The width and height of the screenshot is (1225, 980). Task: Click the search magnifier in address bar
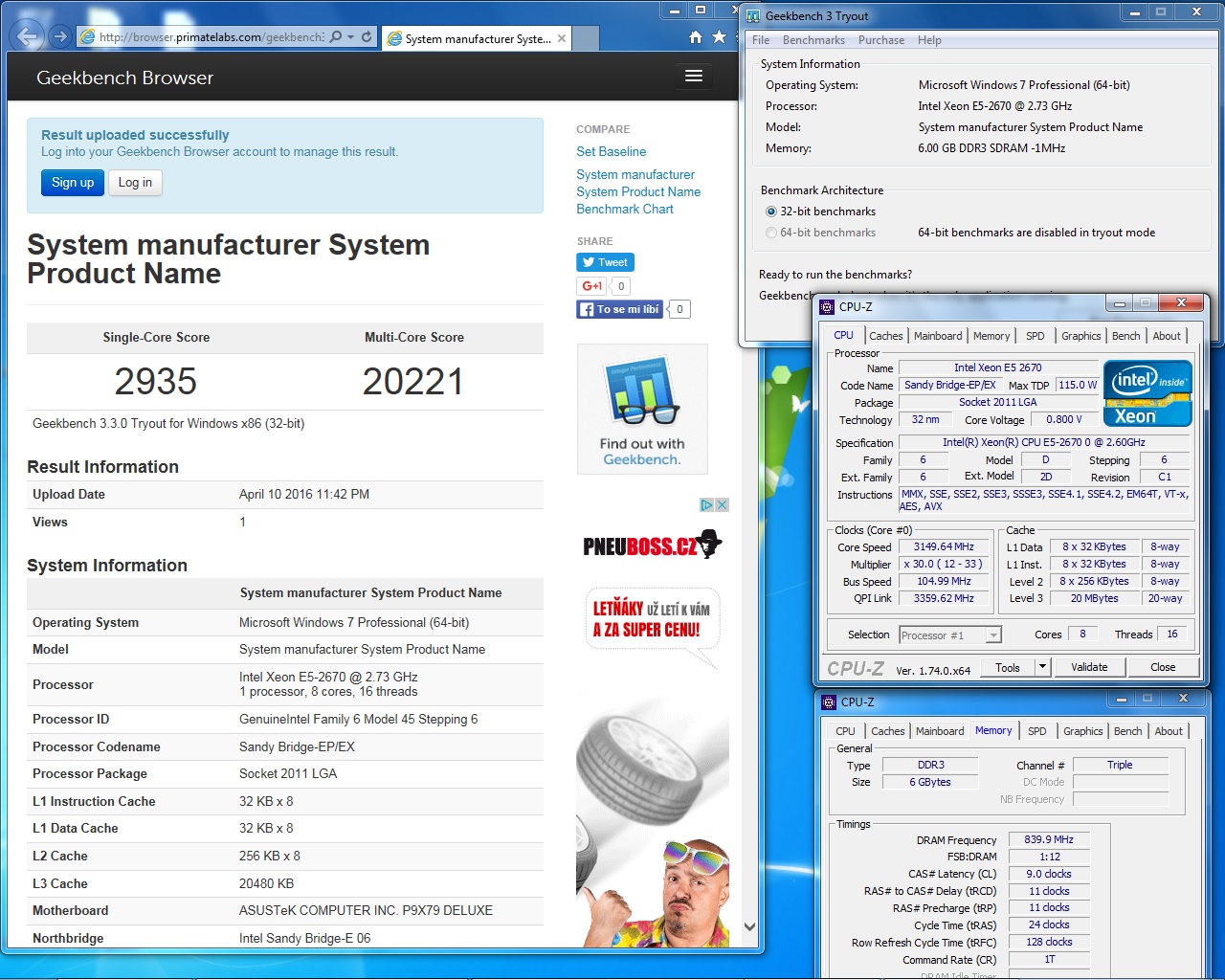point(336,37)
